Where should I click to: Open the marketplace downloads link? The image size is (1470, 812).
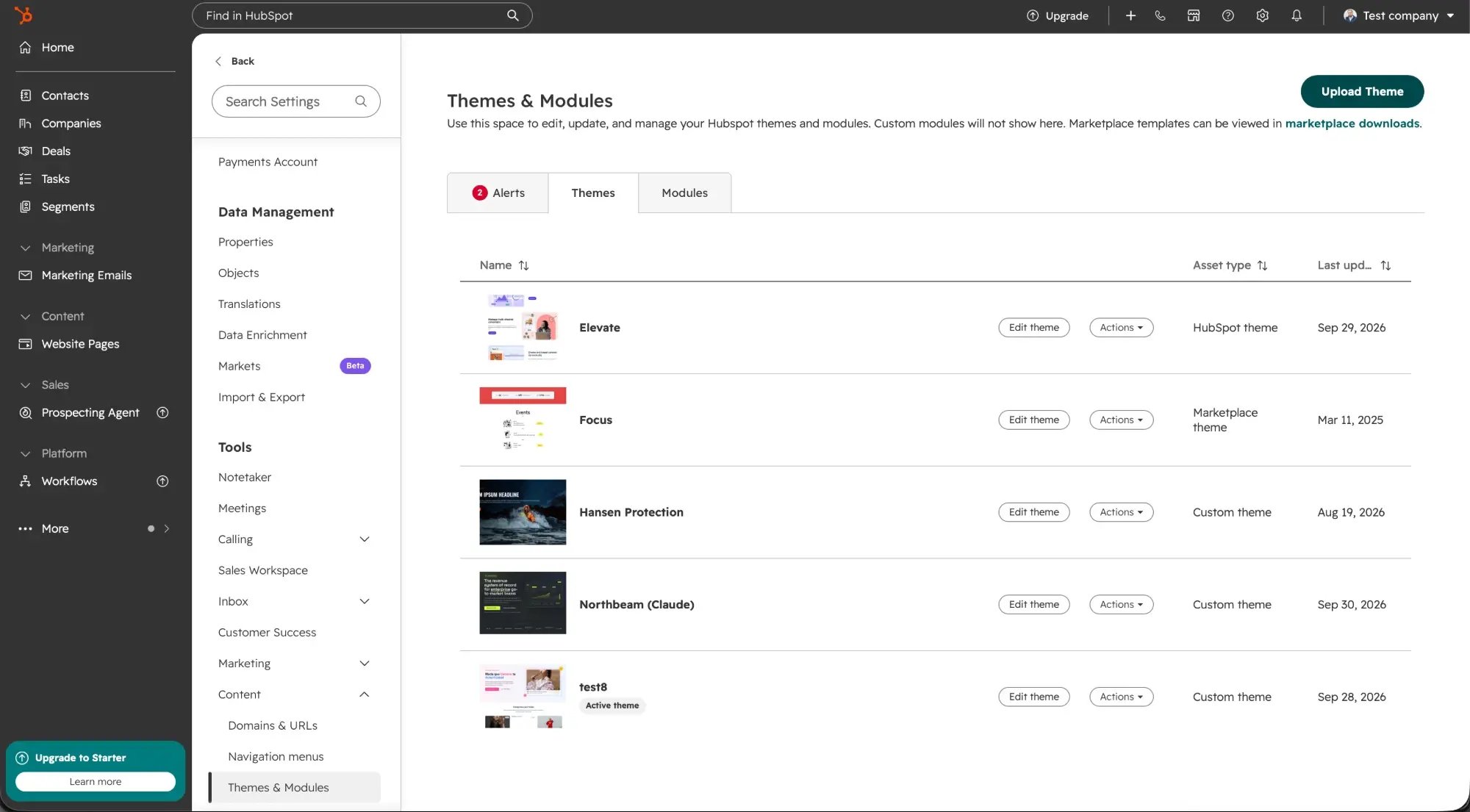[1352, 123]
